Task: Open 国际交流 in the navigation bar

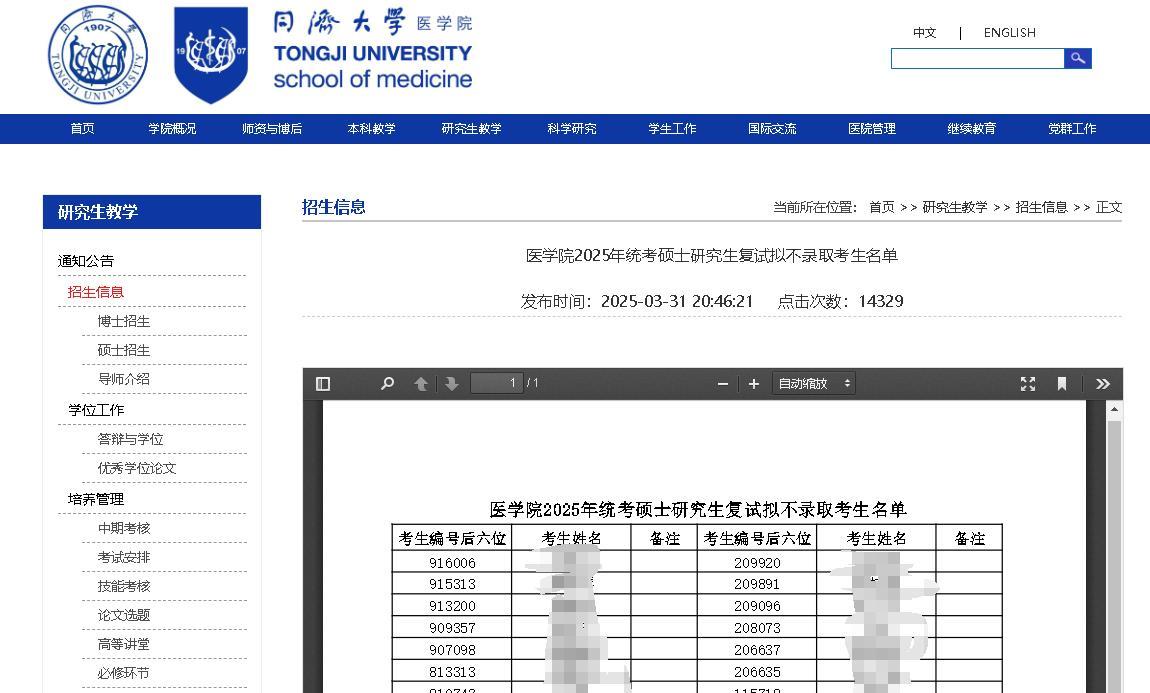Action: click(772, 128)
